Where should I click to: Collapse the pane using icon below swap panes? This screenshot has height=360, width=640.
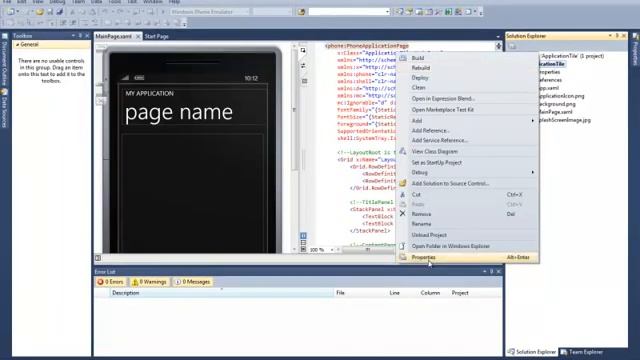[x=304, y=81]
